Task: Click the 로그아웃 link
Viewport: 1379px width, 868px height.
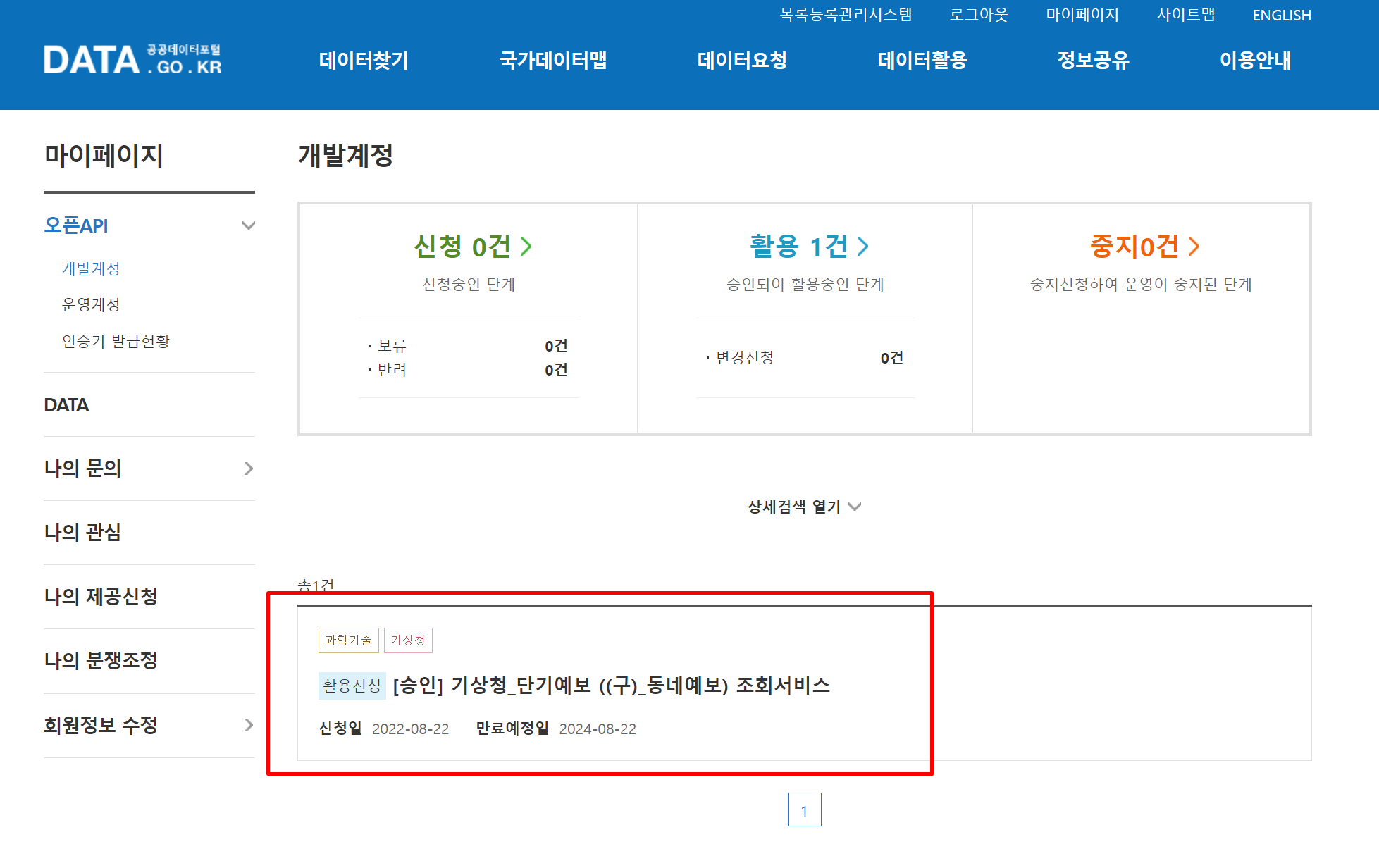Action: (978, 15)
